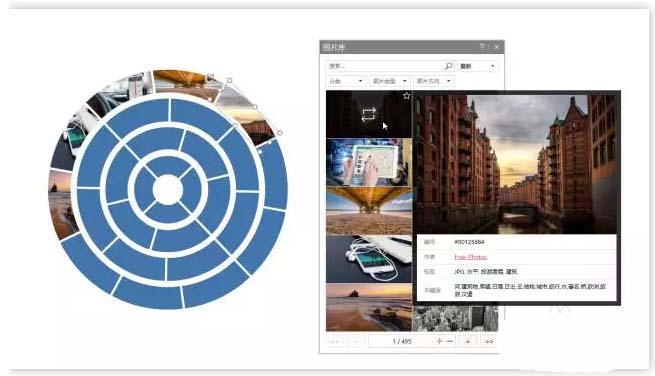The width and height of the screenshot is (655, 376).
Task: Click the Free-Photos author link
Action: click(470, 257)
